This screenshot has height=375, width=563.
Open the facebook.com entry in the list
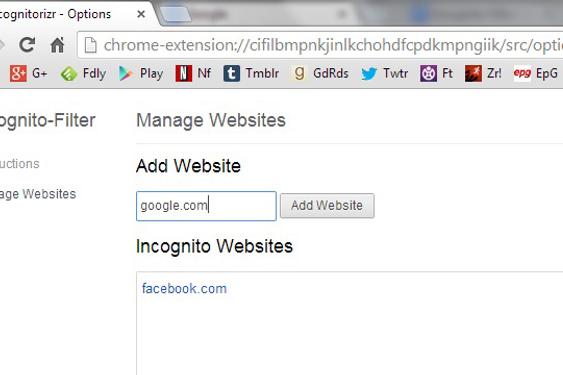click(x=184, y=288)
